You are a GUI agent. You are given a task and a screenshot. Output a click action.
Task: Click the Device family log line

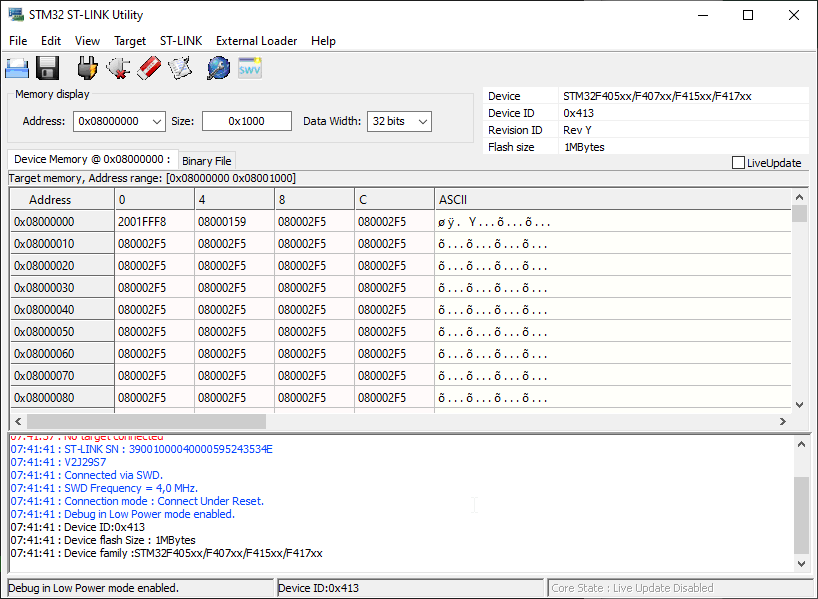coord(166,553)
